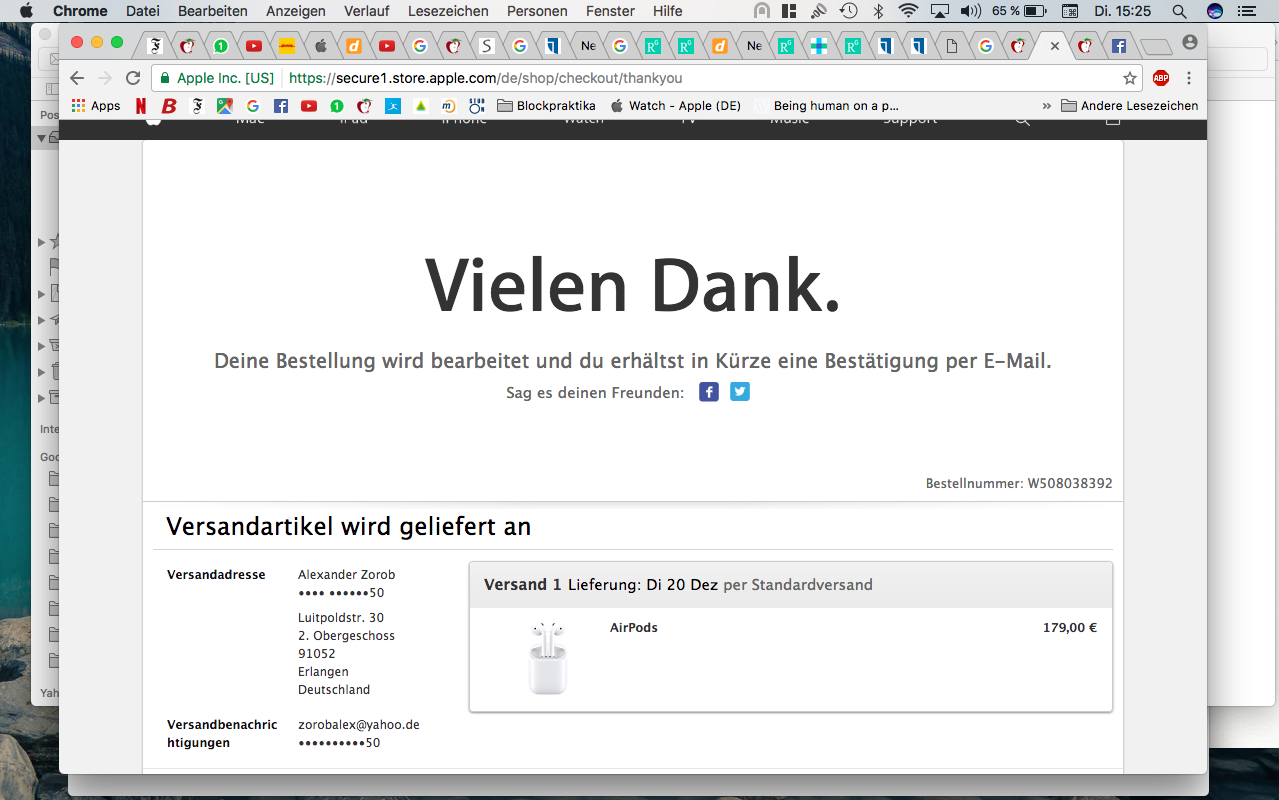Open the Google Maps bookmark
Viewport: 1279px width, 800px height.
224,105
